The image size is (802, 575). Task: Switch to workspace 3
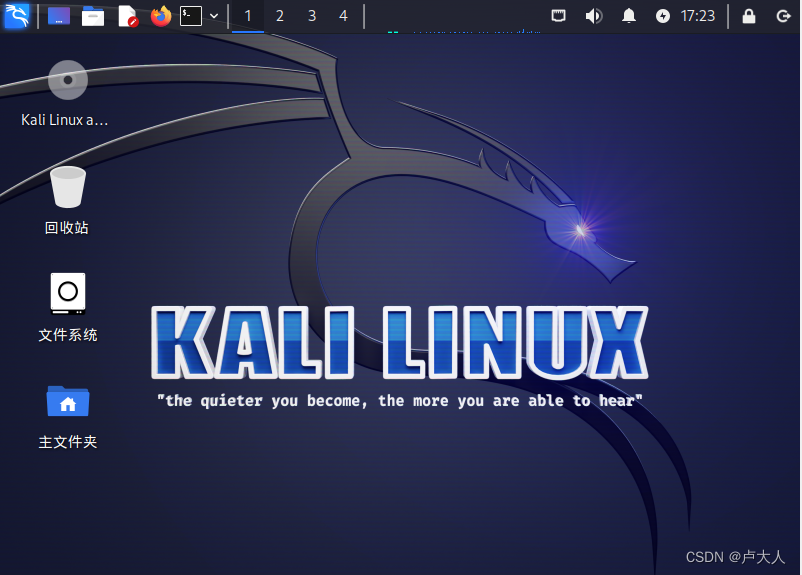[312, 16]
